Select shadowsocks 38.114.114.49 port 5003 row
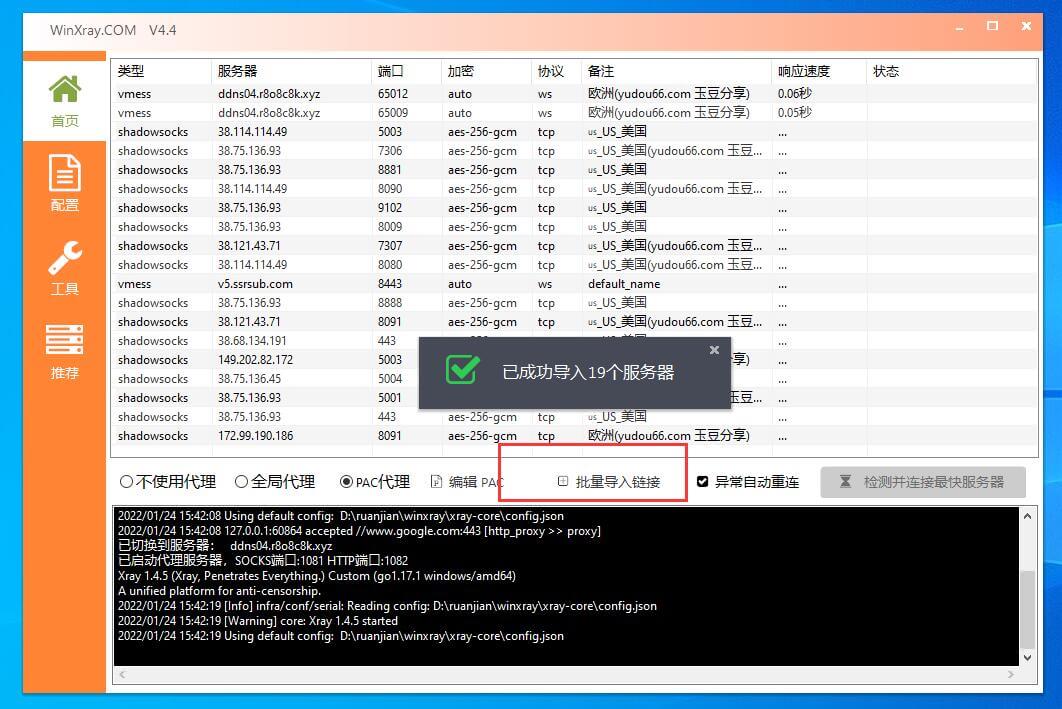 point(574,131)
